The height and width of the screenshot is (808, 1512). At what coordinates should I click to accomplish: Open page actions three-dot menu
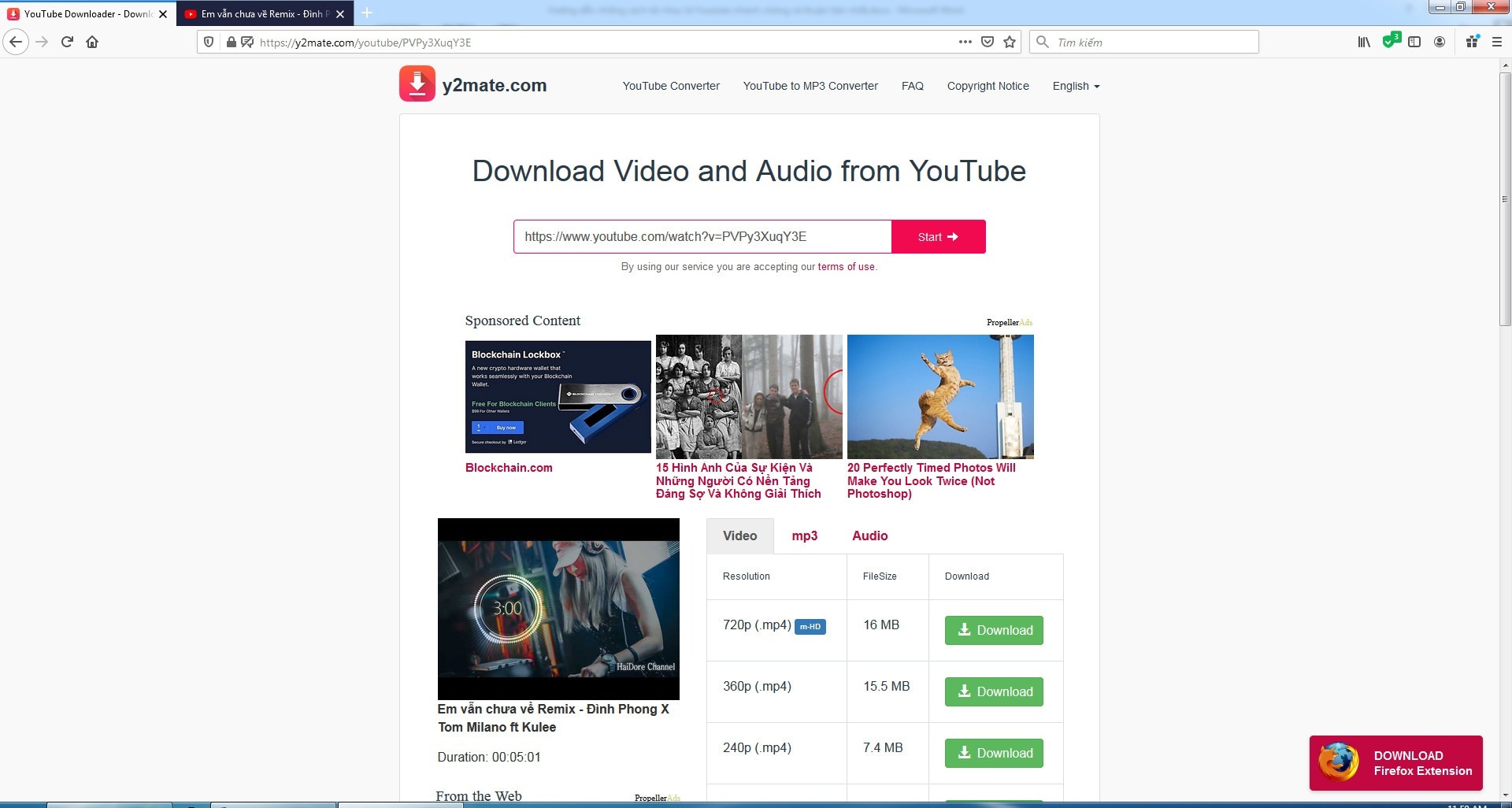click(x=965, y=42)
